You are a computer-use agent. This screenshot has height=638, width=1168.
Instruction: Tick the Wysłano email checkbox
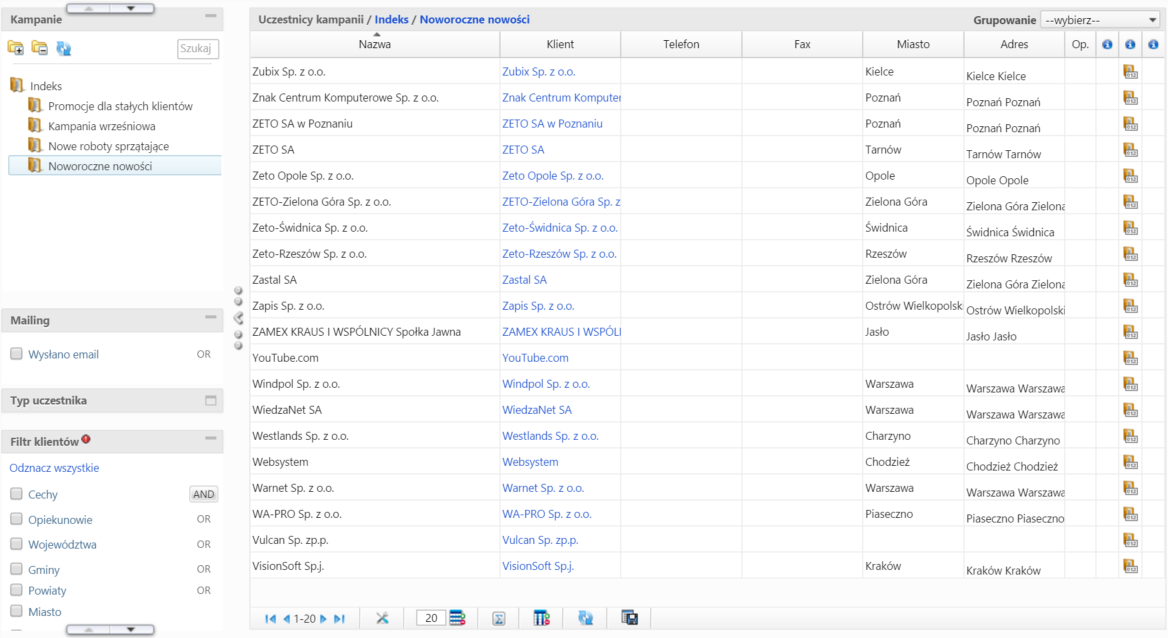tap(16, 354)
